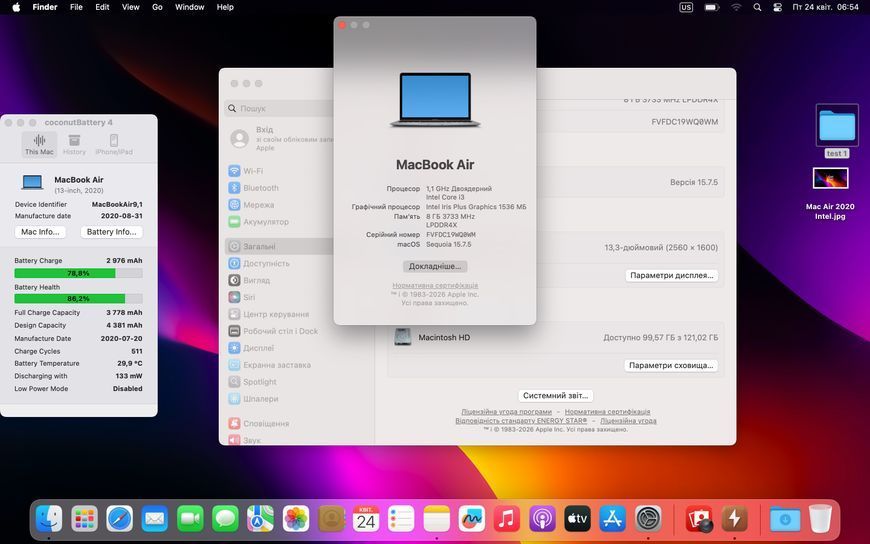Click date and time in menu bar
The image size is (870, 544).
coord(826,7)
